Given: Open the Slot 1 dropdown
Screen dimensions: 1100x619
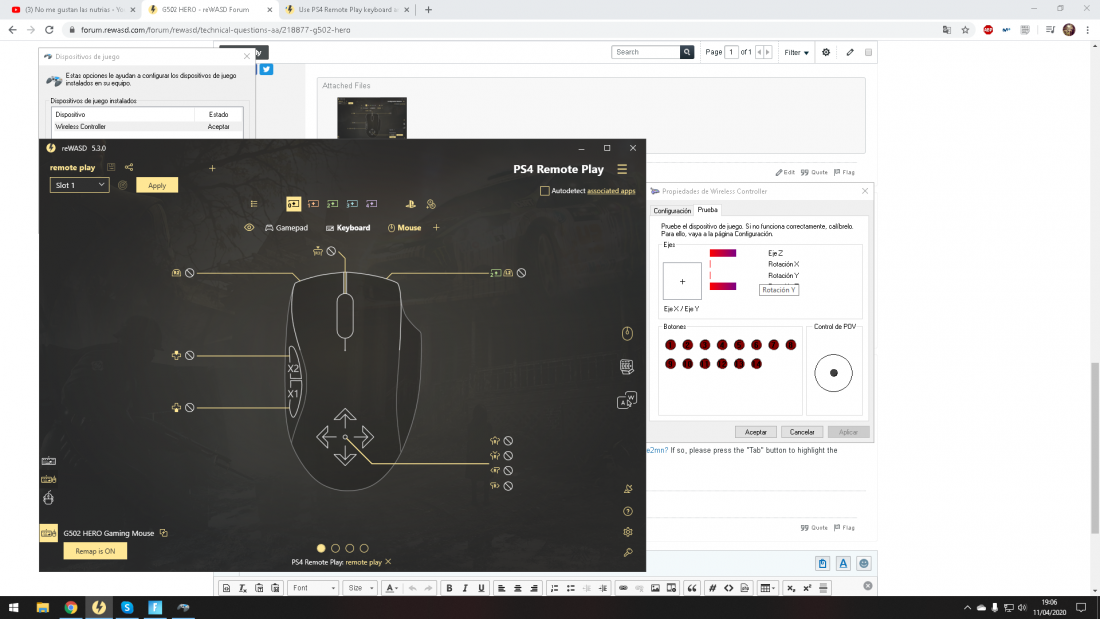Looking at the screenshot, I should coord(79,185).
